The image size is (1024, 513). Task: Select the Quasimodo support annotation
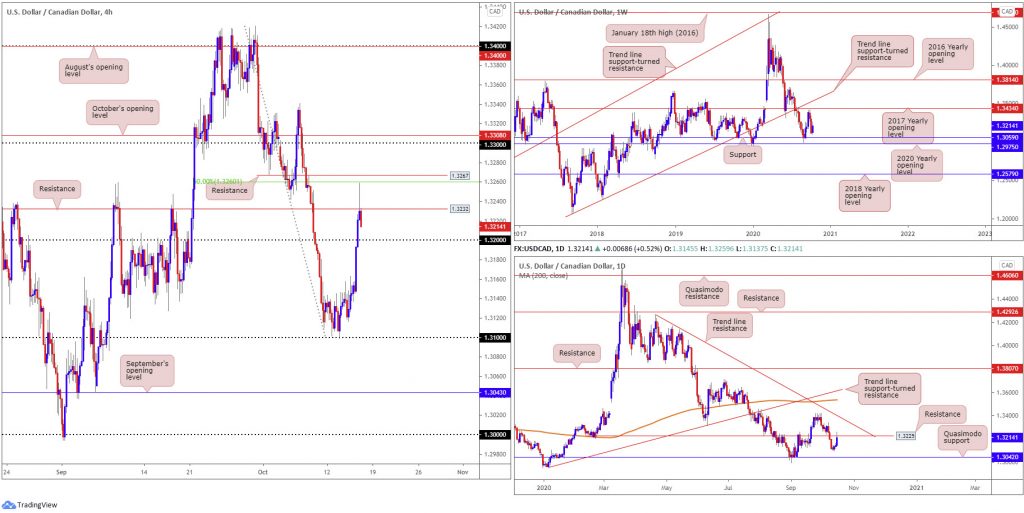click(x=961, y=437)
